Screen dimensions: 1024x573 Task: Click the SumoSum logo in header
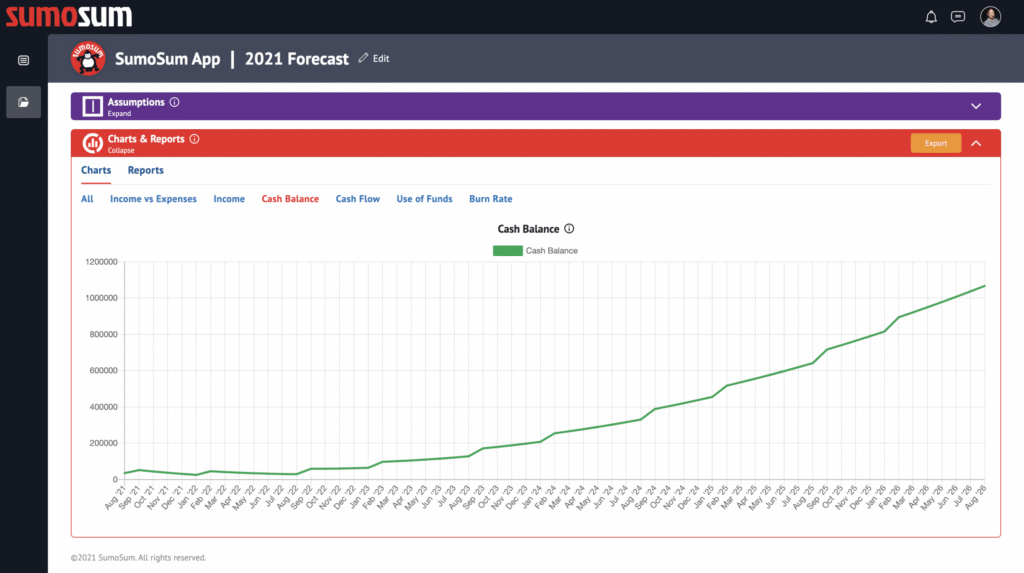click(69, 16)
